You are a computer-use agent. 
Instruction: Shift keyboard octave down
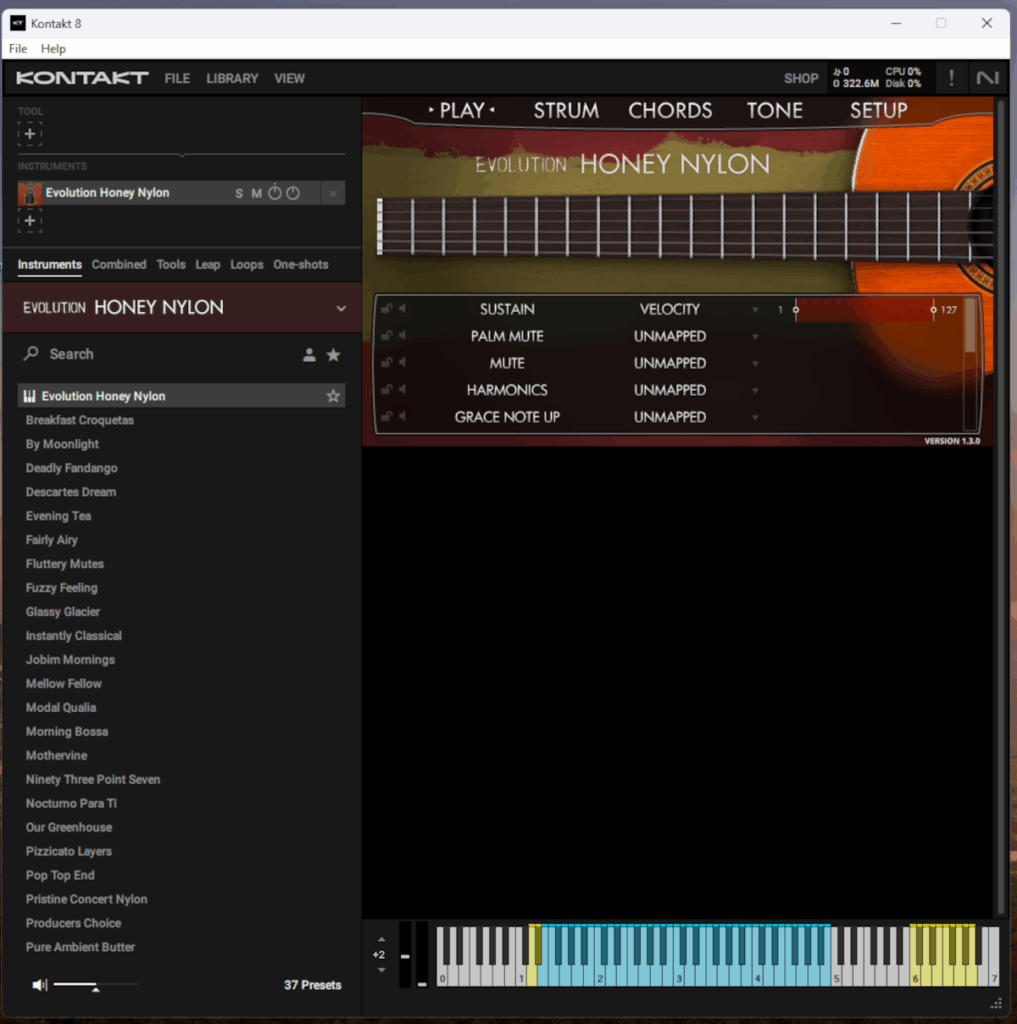point(381,970)
